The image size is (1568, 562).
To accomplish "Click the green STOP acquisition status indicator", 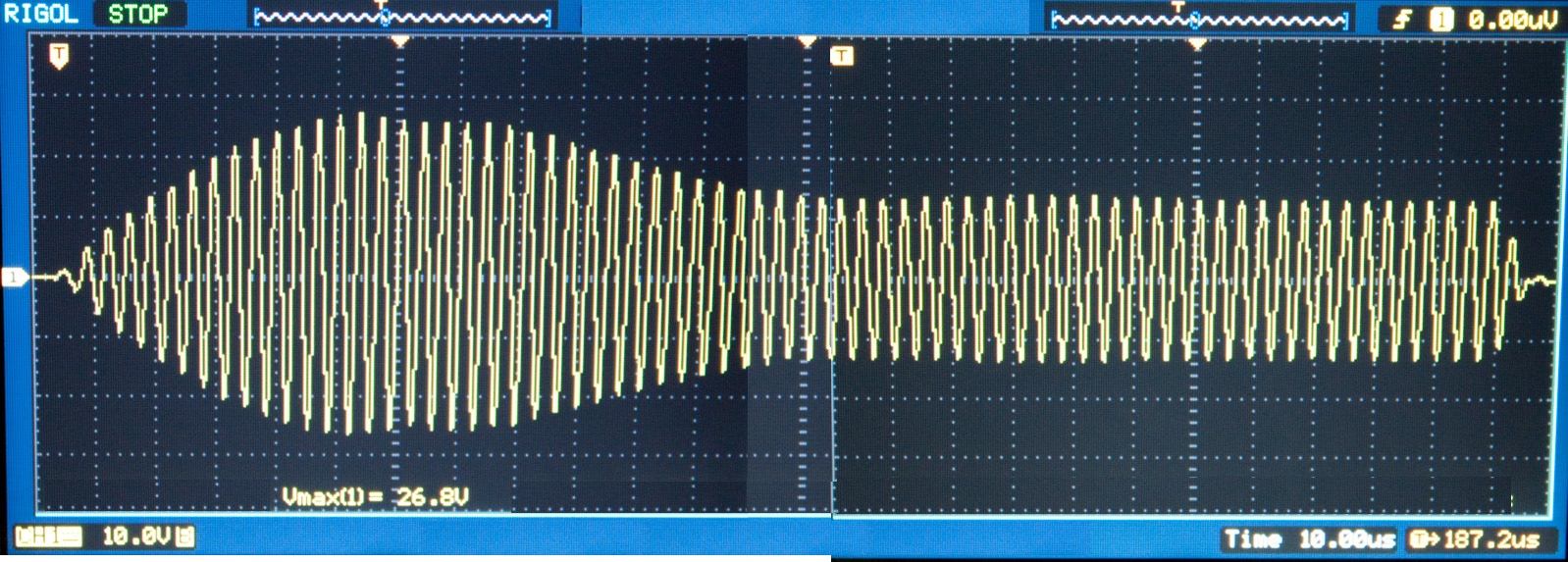I will tap(137, 14).
